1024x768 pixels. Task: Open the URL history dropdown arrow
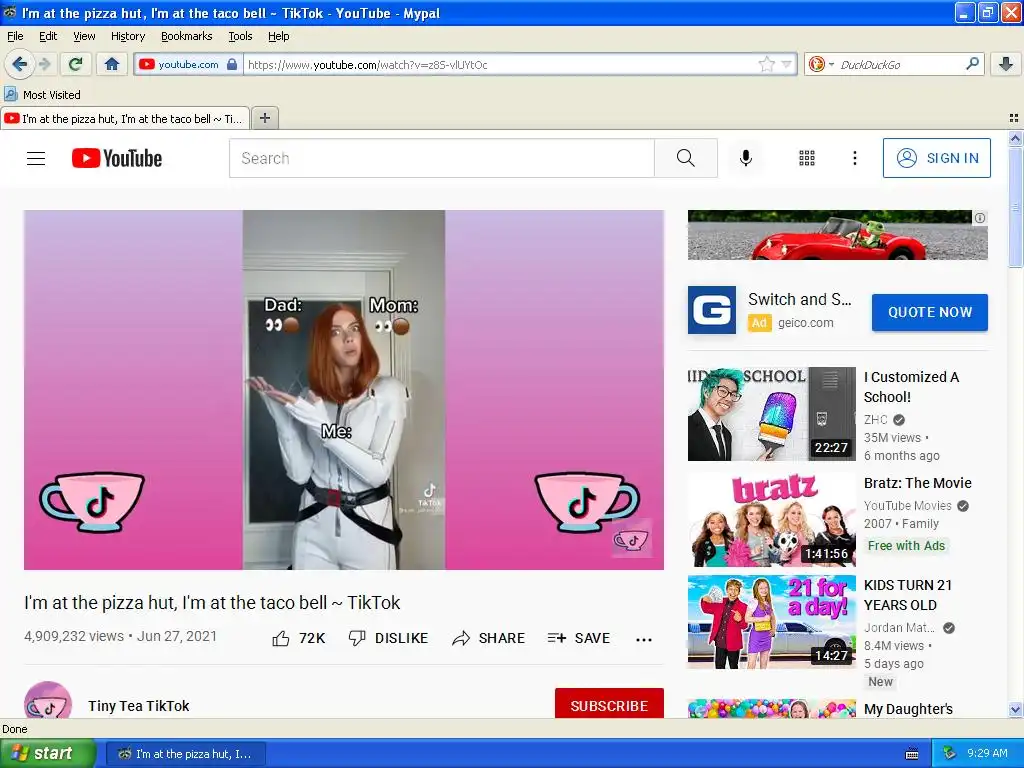pyautogui.click(x=786, y=64)
